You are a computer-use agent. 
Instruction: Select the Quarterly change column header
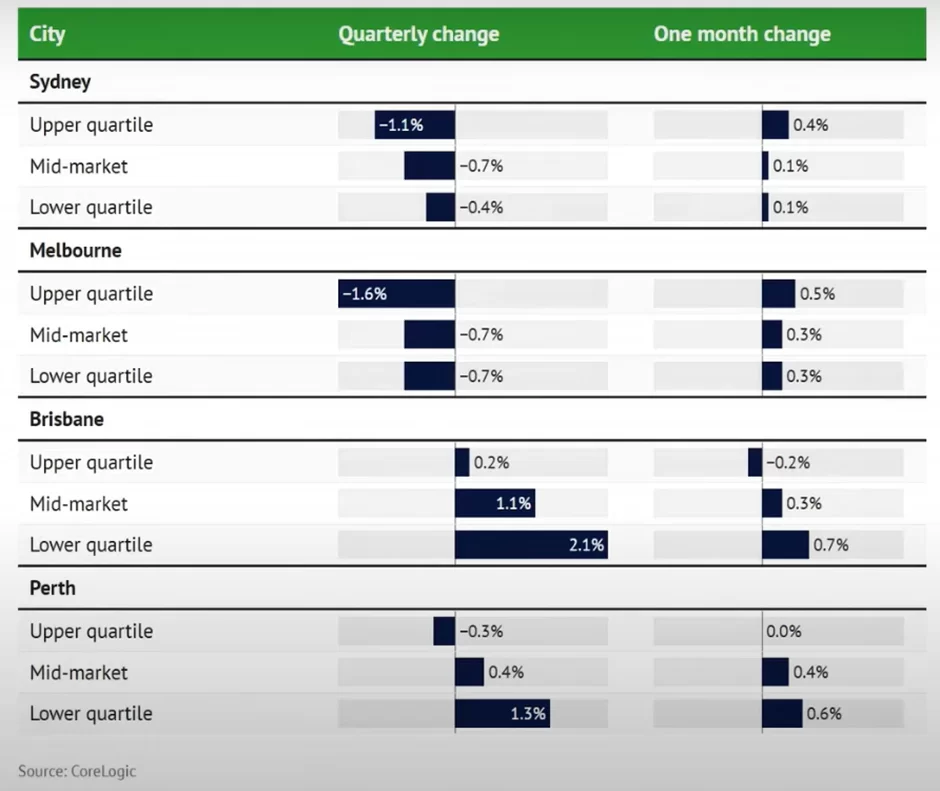(x=418, y=34)
